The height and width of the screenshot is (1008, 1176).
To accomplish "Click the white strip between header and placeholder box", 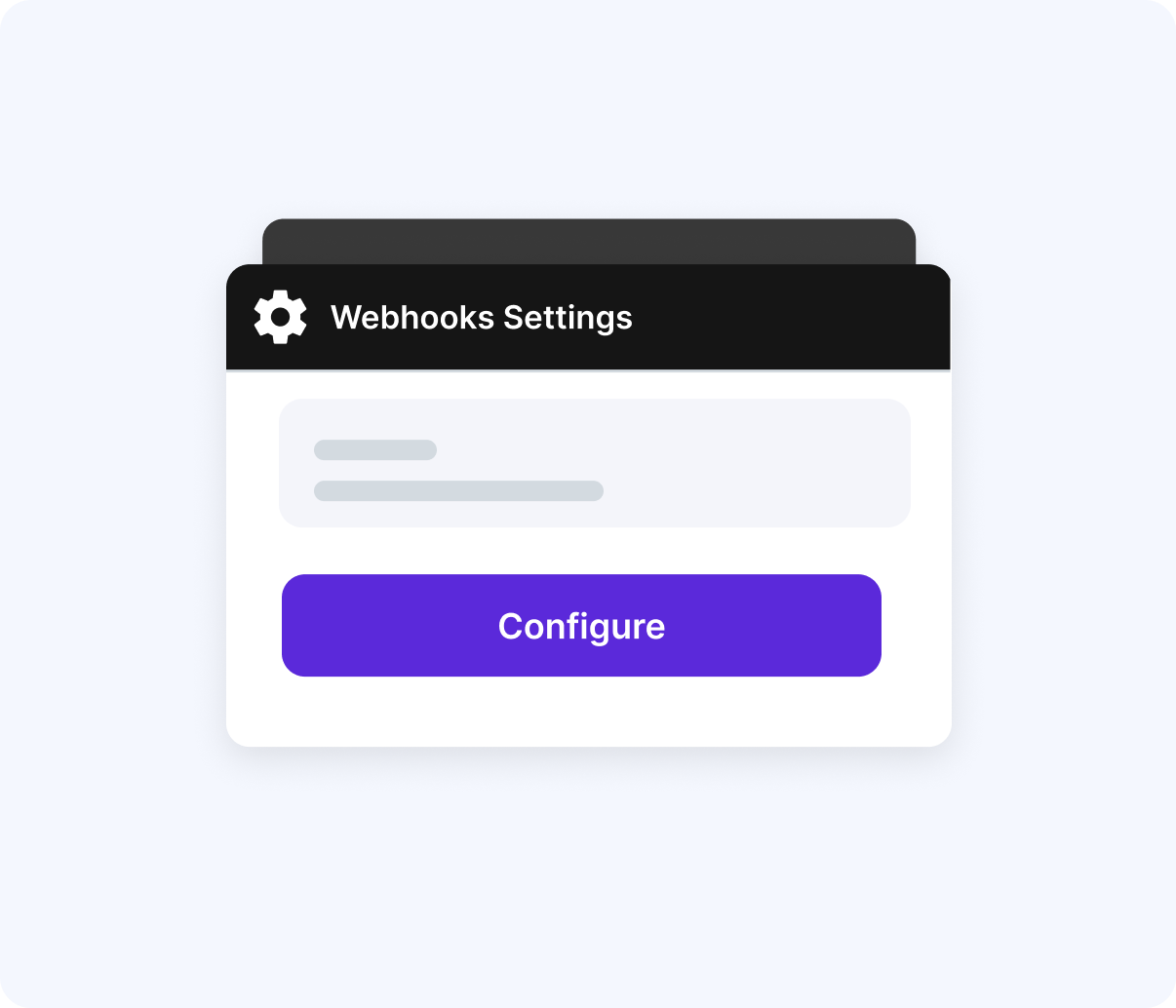I will pyautogui.click(x=588, y=385).
